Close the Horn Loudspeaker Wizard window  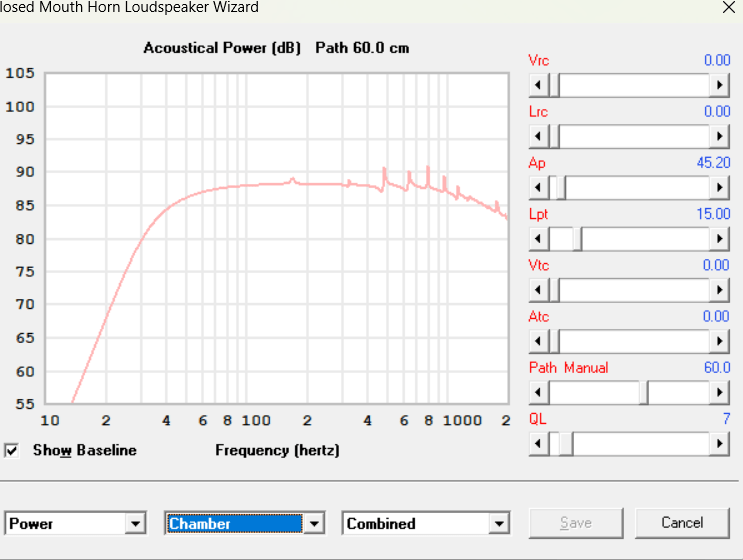coord(729,7)
